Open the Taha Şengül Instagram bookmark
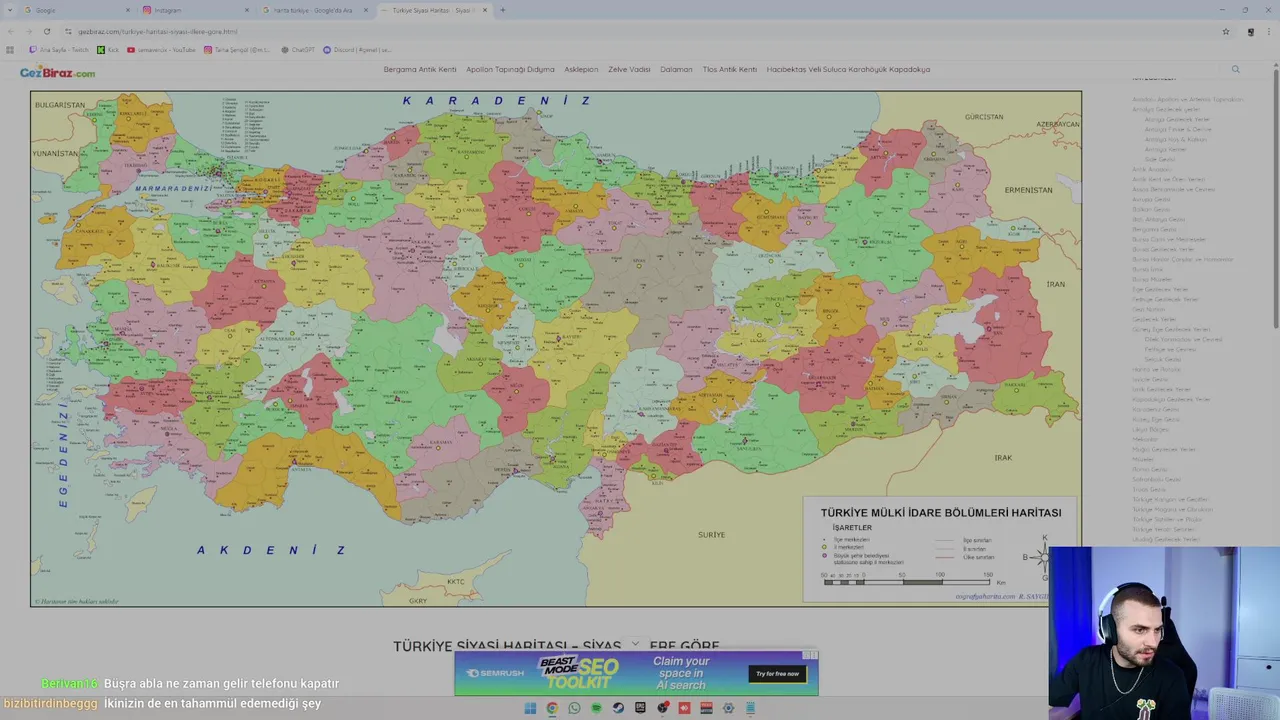The image size is (1280, 720). [x=237, y=49]
